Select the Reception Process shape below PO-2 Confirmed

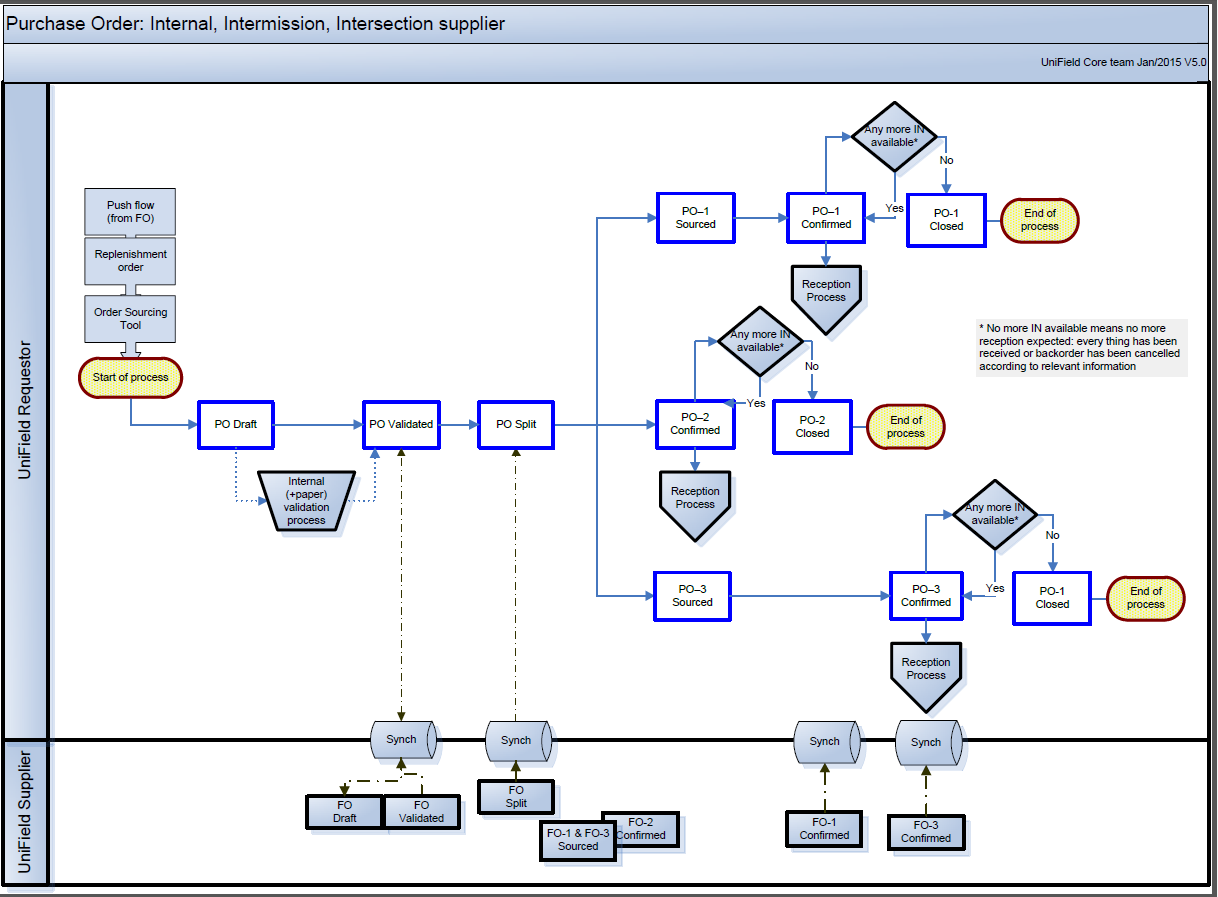[695, 502]
